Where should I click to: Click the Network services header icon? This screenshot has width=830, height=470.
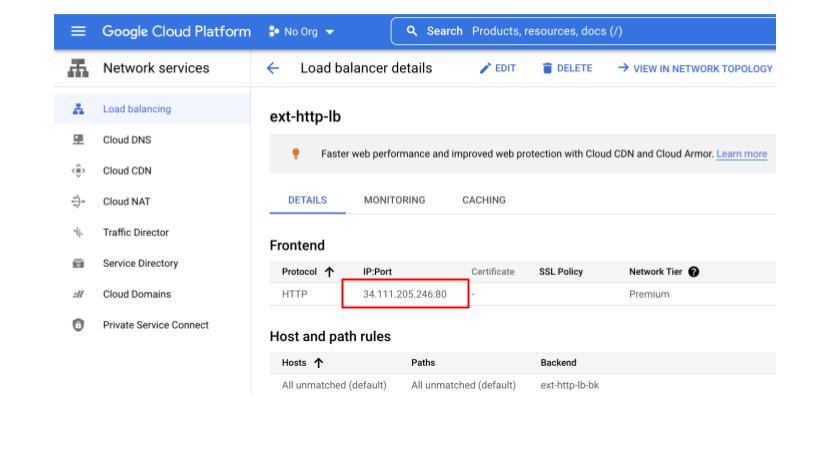tap(78, 68)
